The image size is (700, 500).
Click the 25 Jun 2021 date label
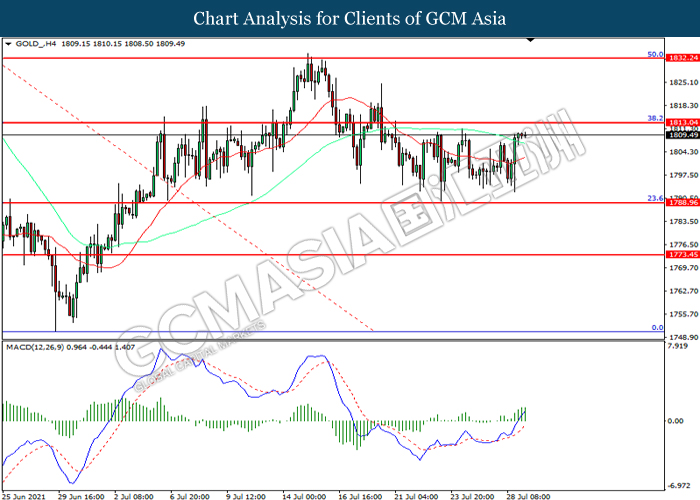tap(23, 494)
